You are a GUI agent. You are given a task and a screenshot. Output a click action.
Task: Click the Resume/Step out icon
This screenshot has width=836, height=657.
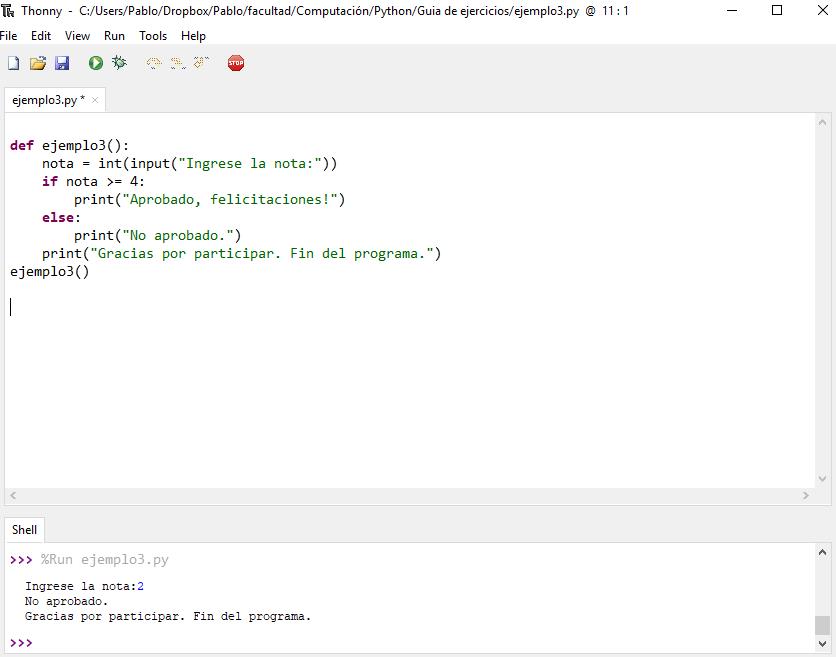(x=200, y=62)
